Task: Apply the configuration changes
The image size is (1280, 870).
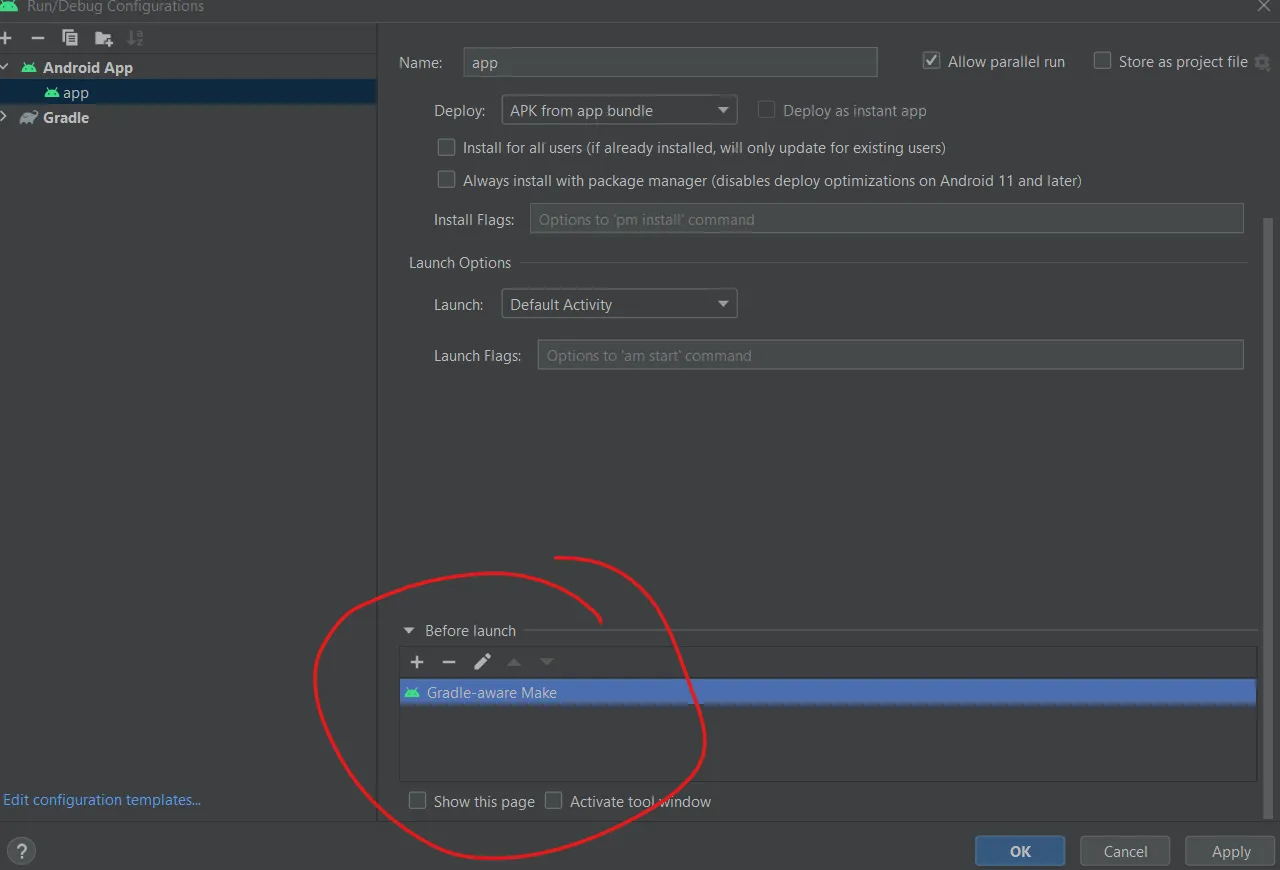Action: tap(1231, 851)
